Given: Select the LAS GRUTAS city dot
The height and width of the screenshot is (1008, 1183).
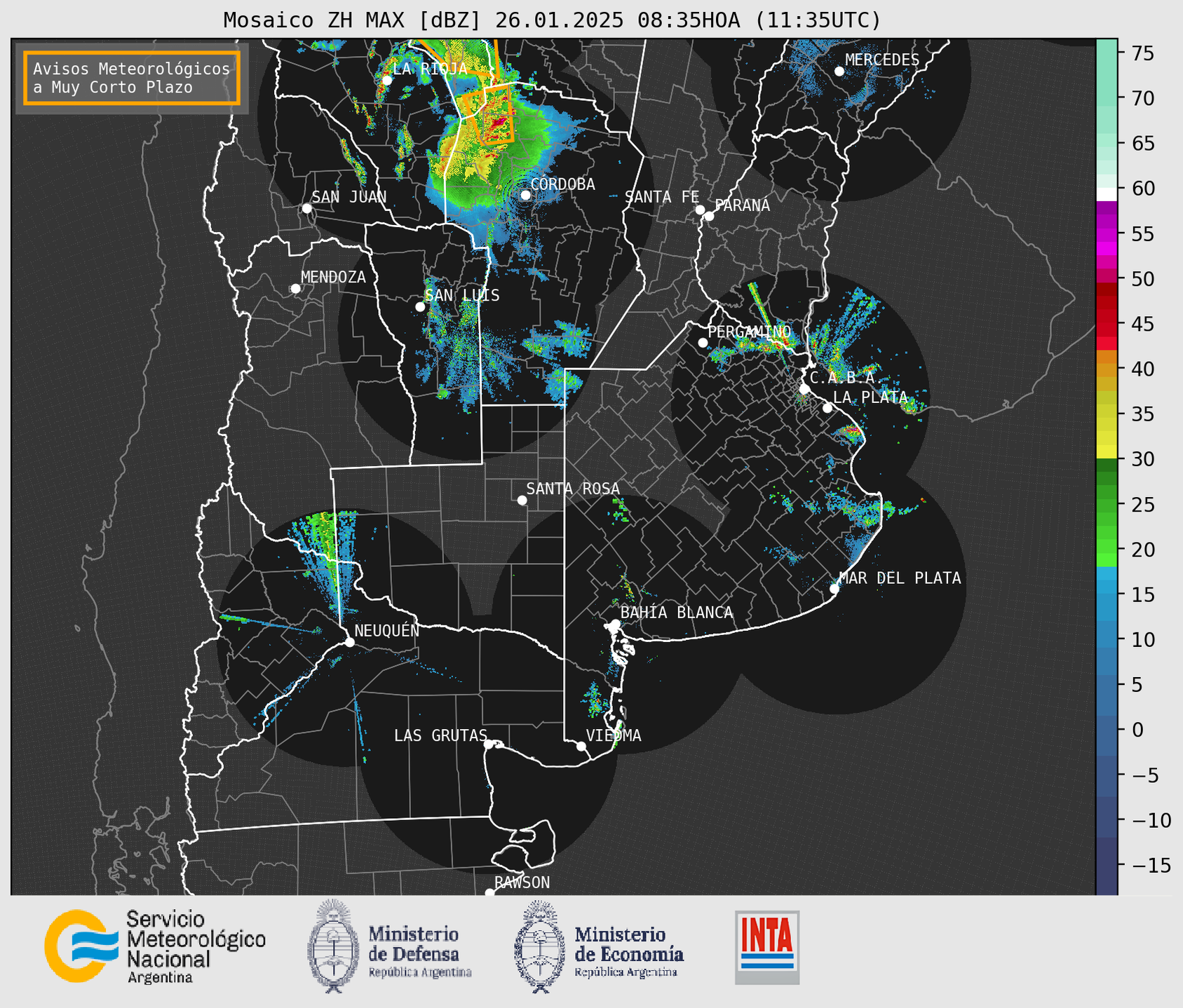Looking at the screenshot, I should point(489,744).
